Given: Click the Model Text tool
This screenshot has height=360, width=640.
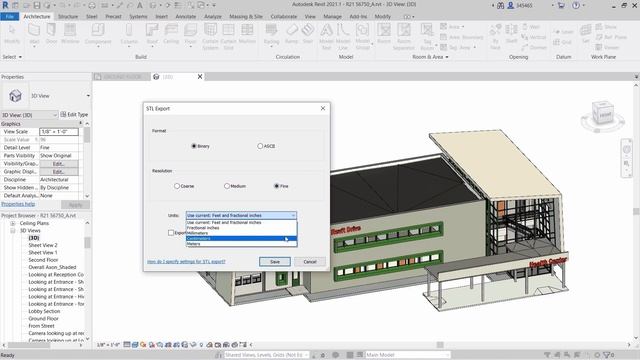Looking at the screenshot, I should (326, 36).
